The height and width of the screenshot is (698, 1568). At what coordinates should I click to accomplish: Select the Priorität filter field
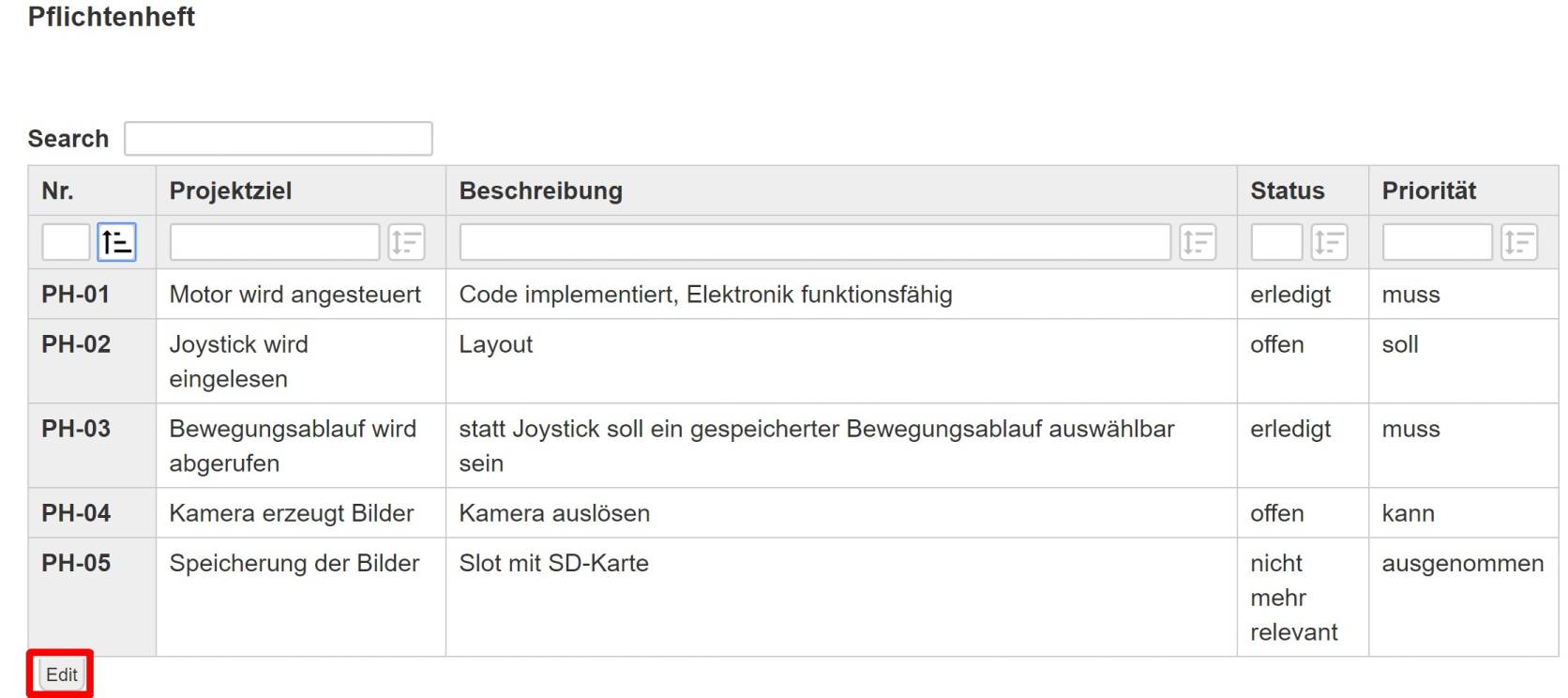[1436, 242]
